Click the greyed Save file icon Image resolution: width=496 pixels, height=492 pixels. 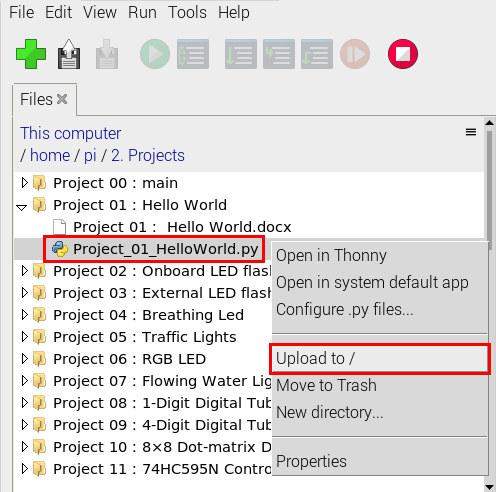(107, 54)
